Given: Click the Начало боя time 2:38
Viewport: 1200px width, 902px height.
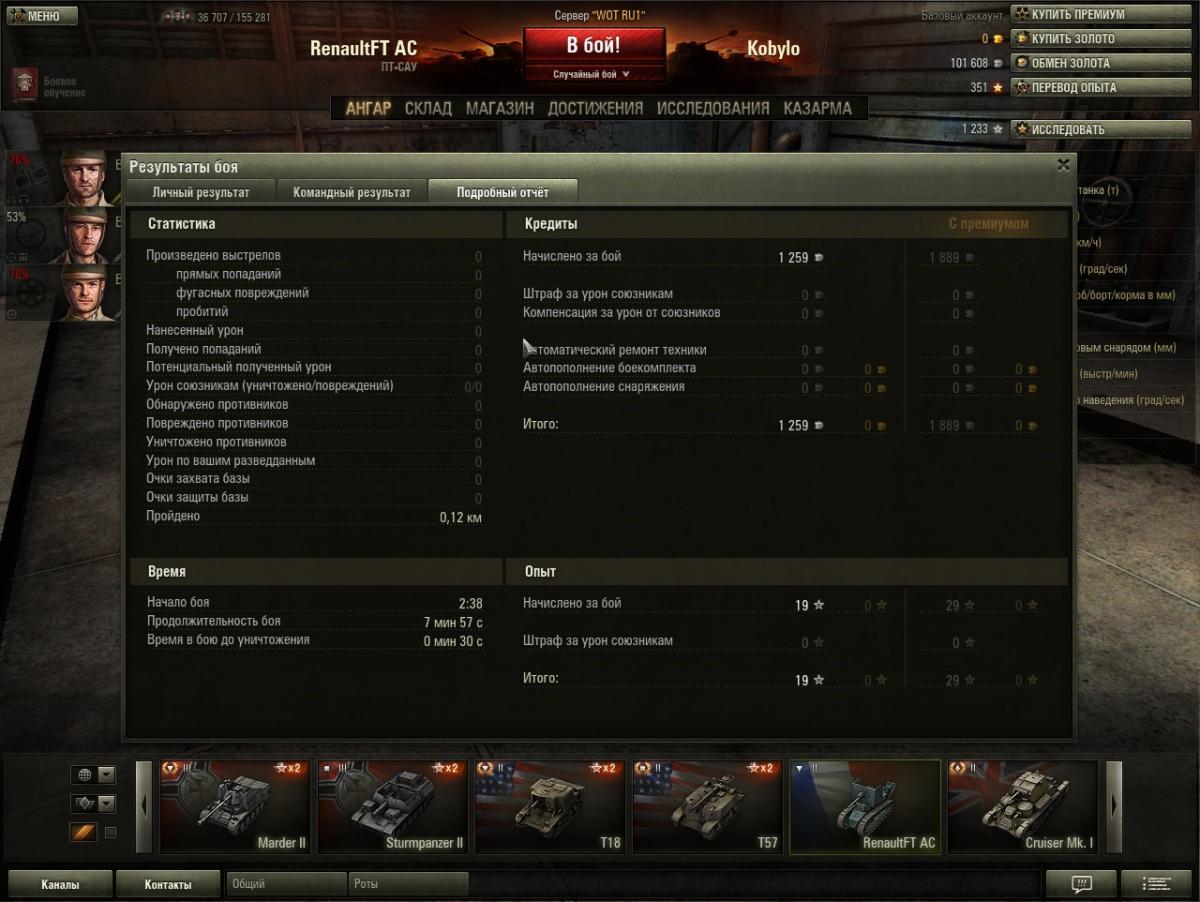Looking at the screenshot, I should click(x=470, y=604).
